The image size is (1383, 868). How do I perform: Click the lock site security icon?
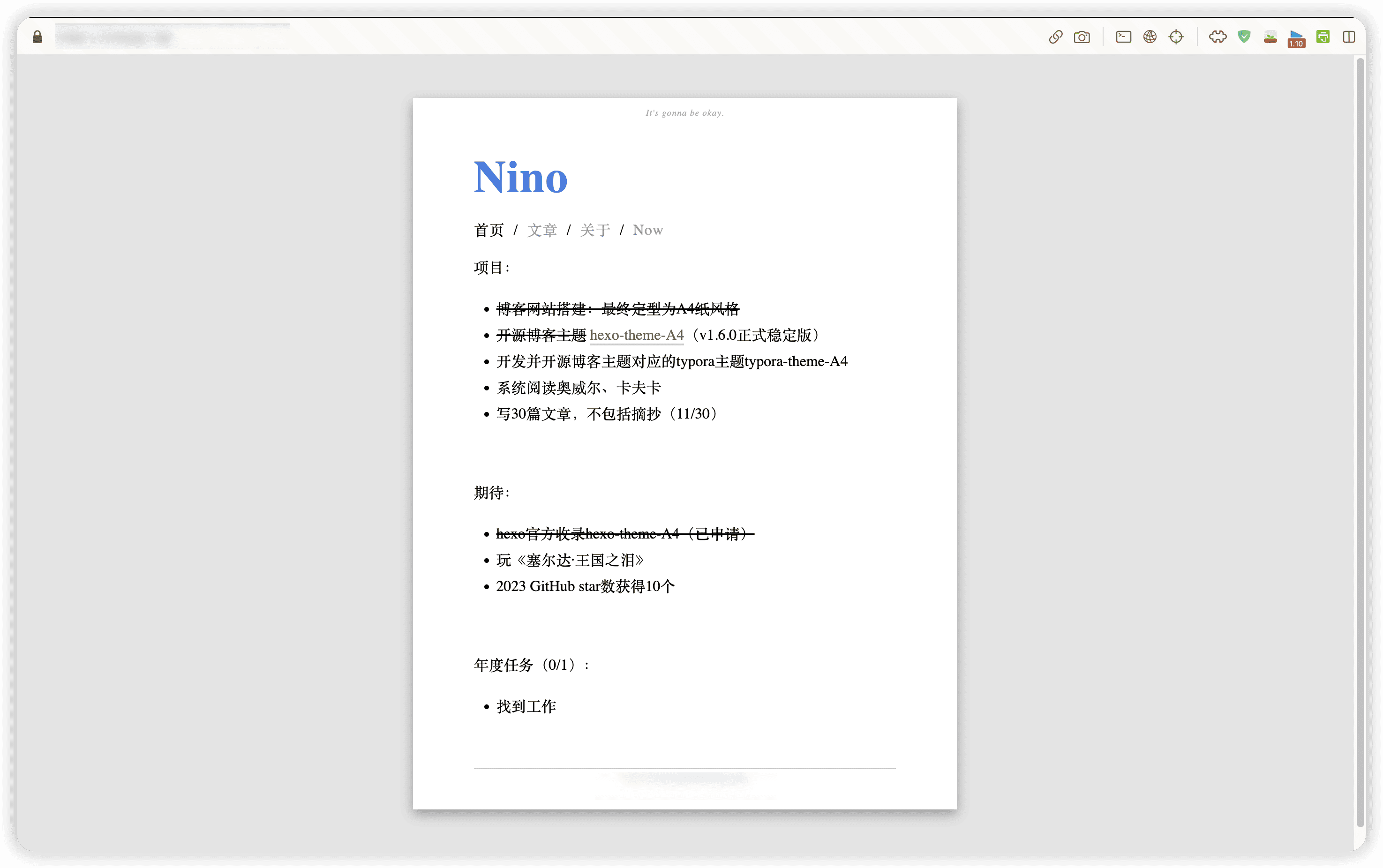click(38, 37)
